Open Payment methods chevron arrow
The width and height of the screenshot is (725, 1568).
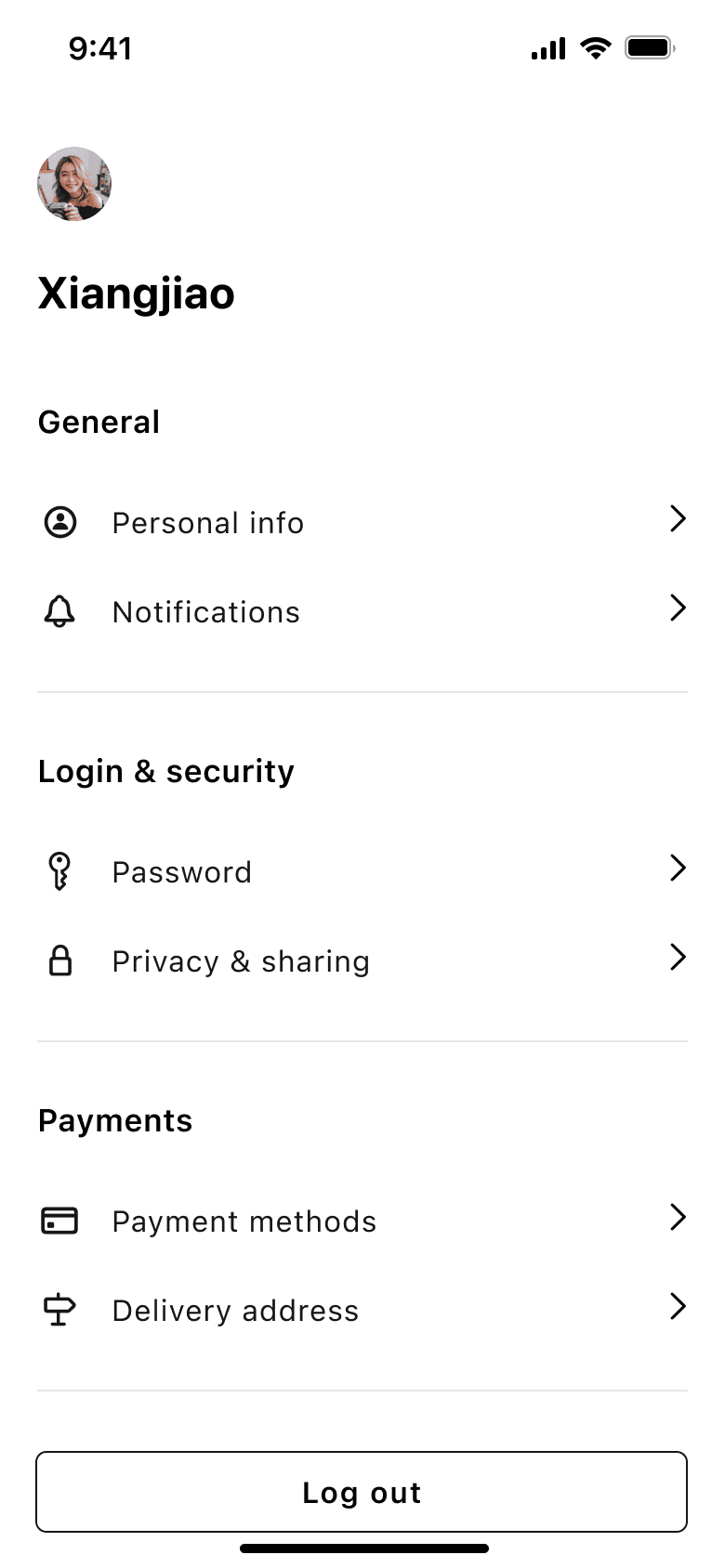(678, 1217)
